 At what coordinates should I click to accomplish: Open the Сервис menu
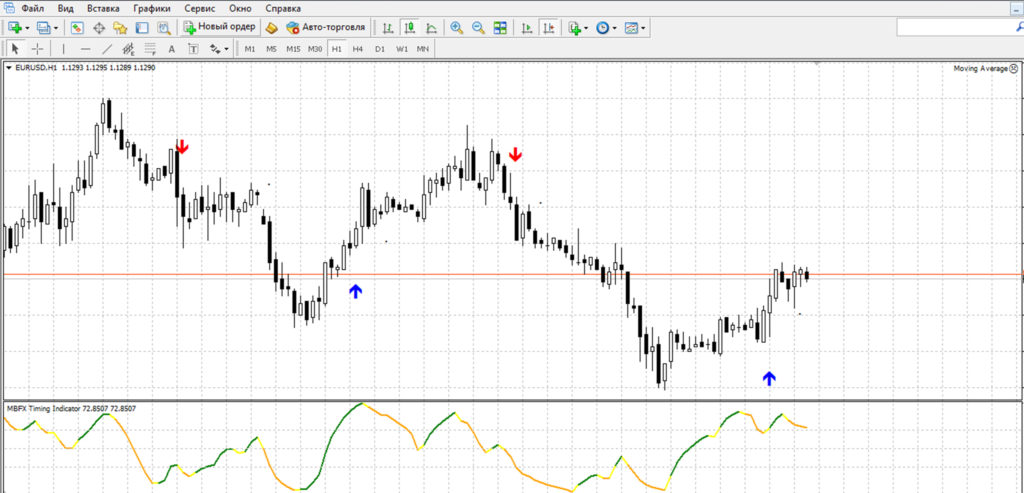200,8
